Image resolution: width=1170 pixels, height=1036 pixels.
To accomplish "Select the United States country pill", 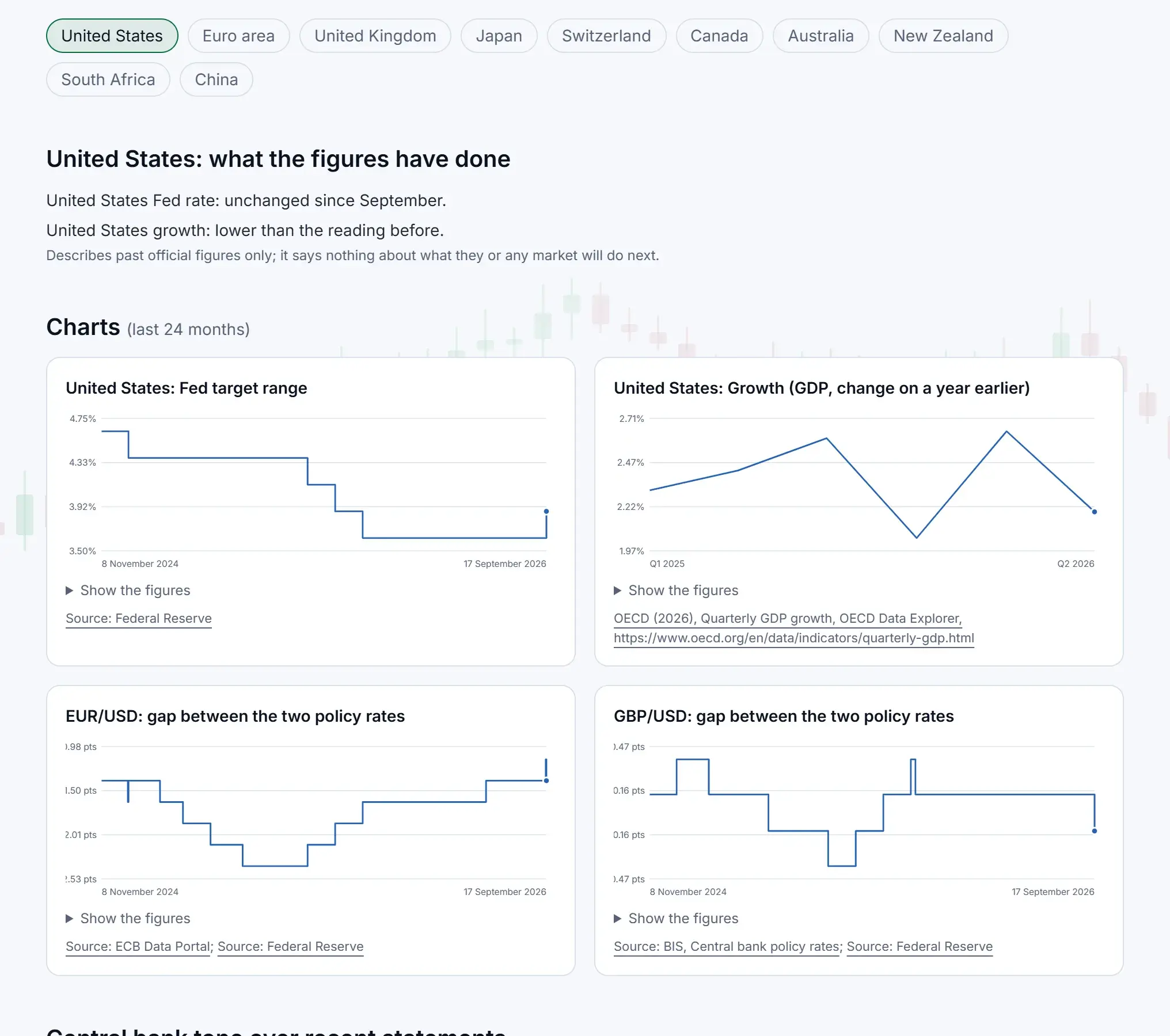I will tap(112, 36).
